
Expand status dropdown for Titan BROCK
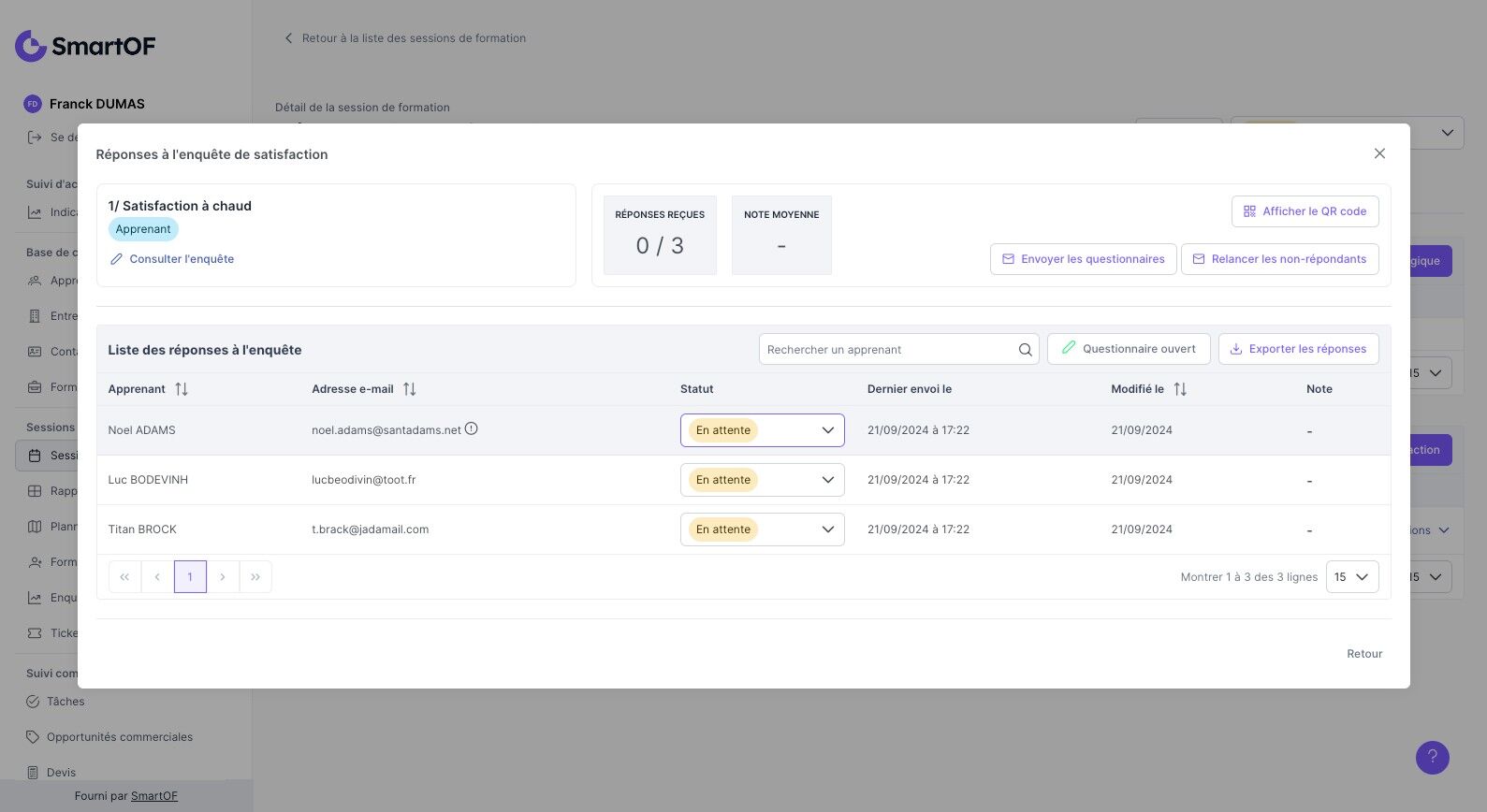762,529
